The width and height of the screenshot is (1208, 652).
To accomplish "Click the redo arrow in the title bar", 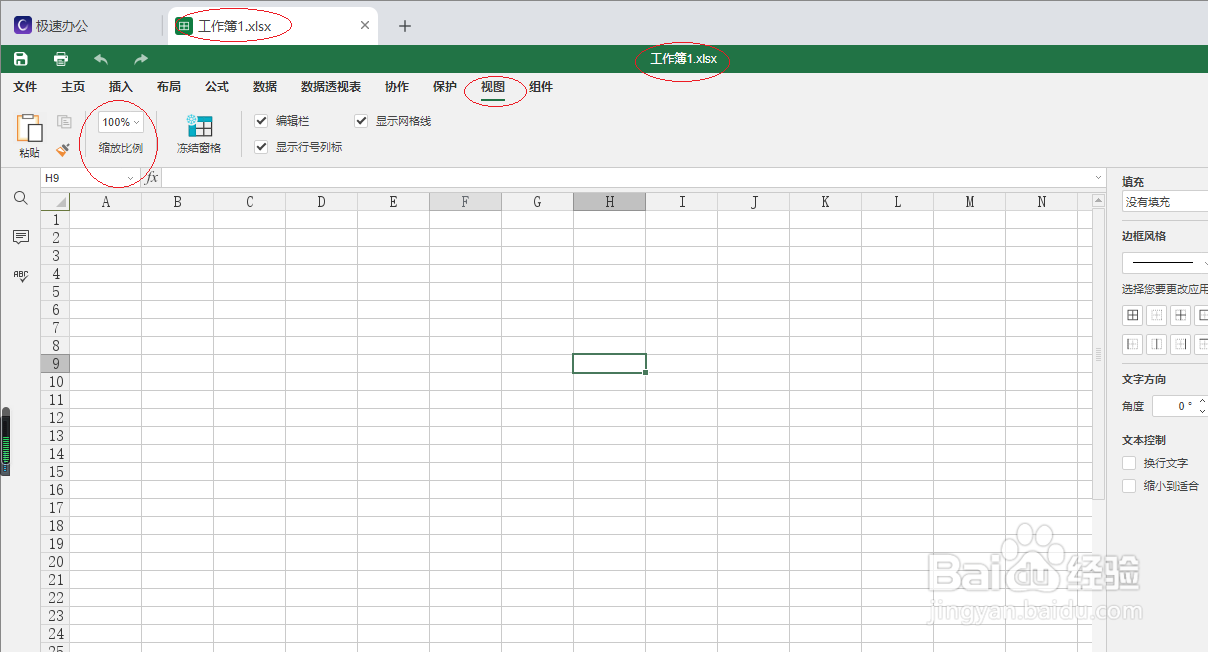I will [139, 58].
